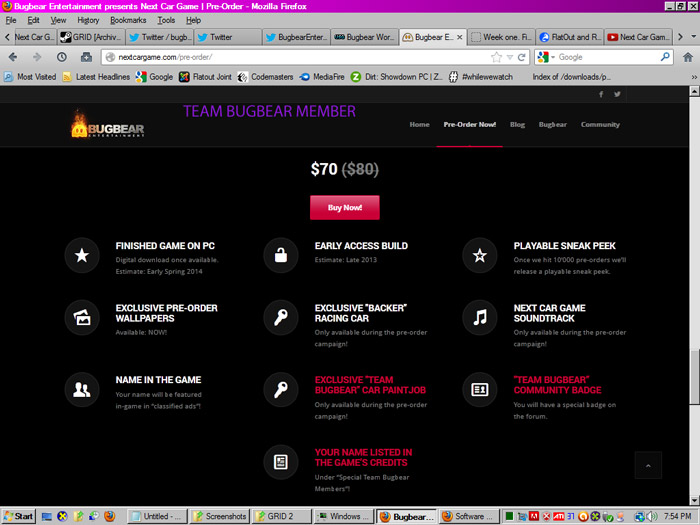Click the star icon for Finished Game on PC
Screen dimensions: 700x525
tap(82, 255)
